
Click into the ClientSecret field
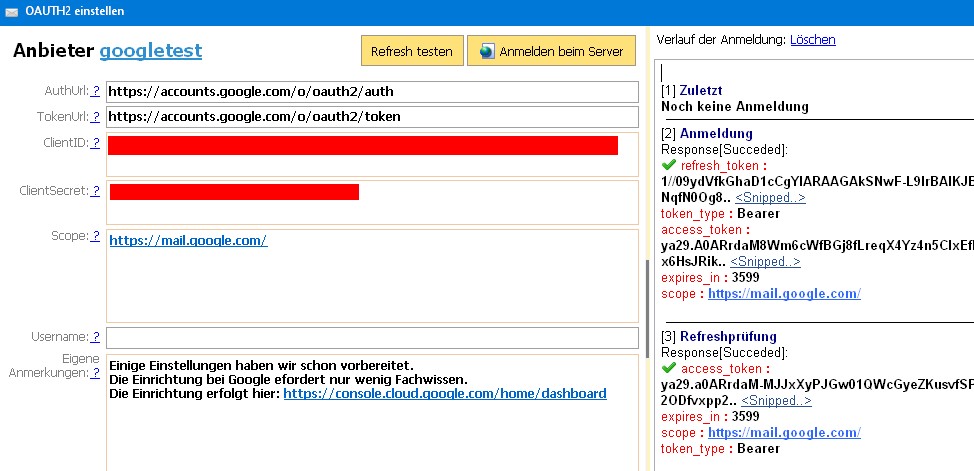coord(372,202)
